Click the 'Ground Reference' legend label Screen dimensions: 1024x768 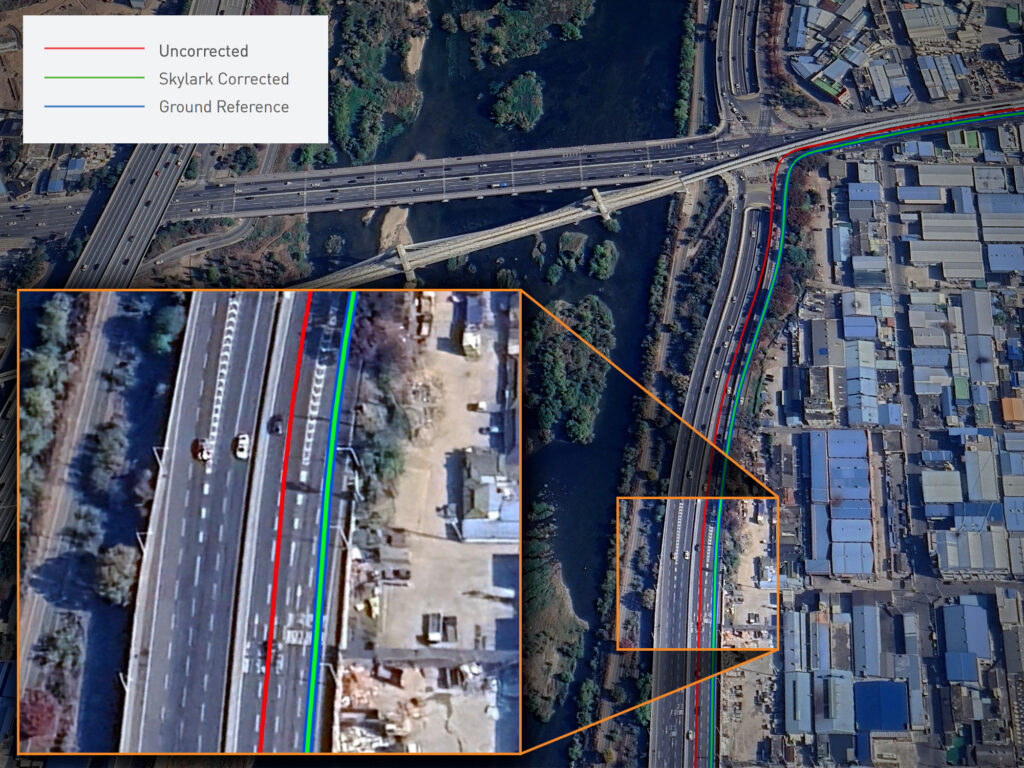[x=224, y=107]
